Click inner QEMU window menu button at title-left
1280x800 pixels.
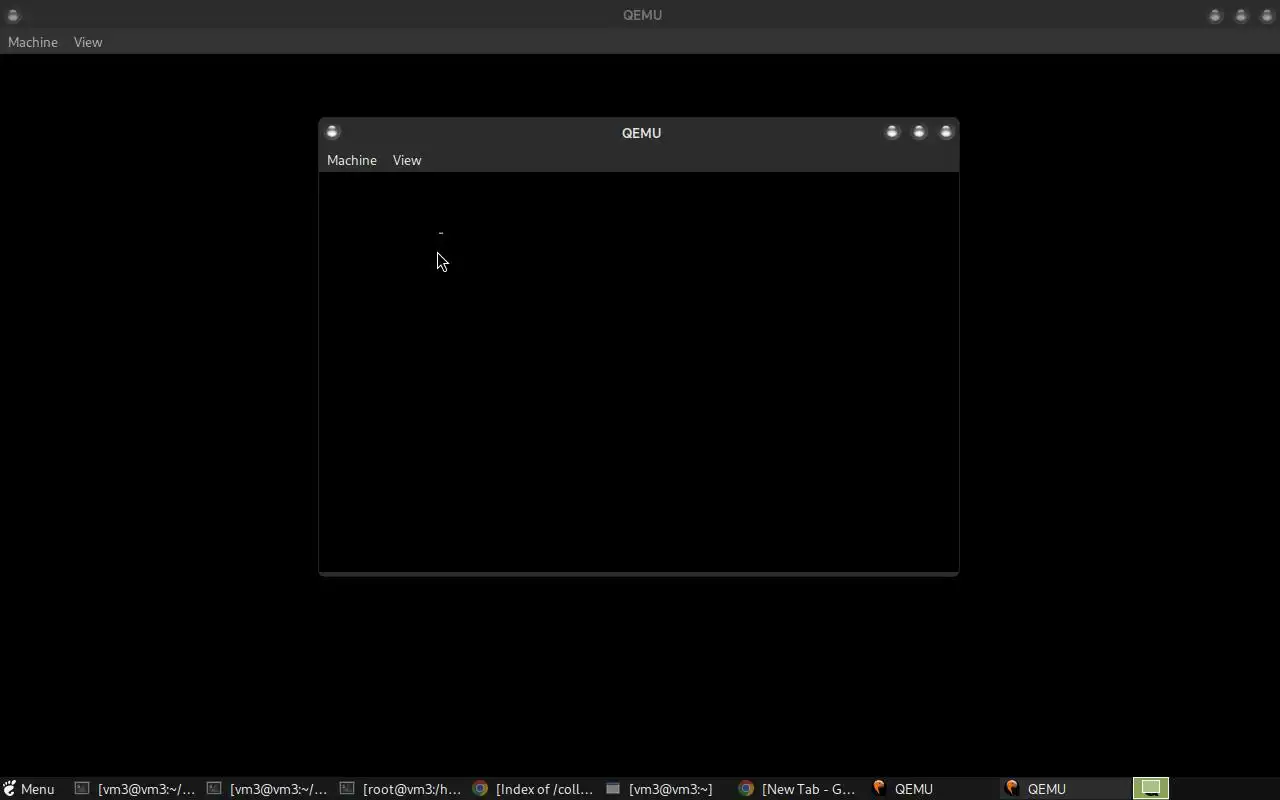click(x=333, y=132)
